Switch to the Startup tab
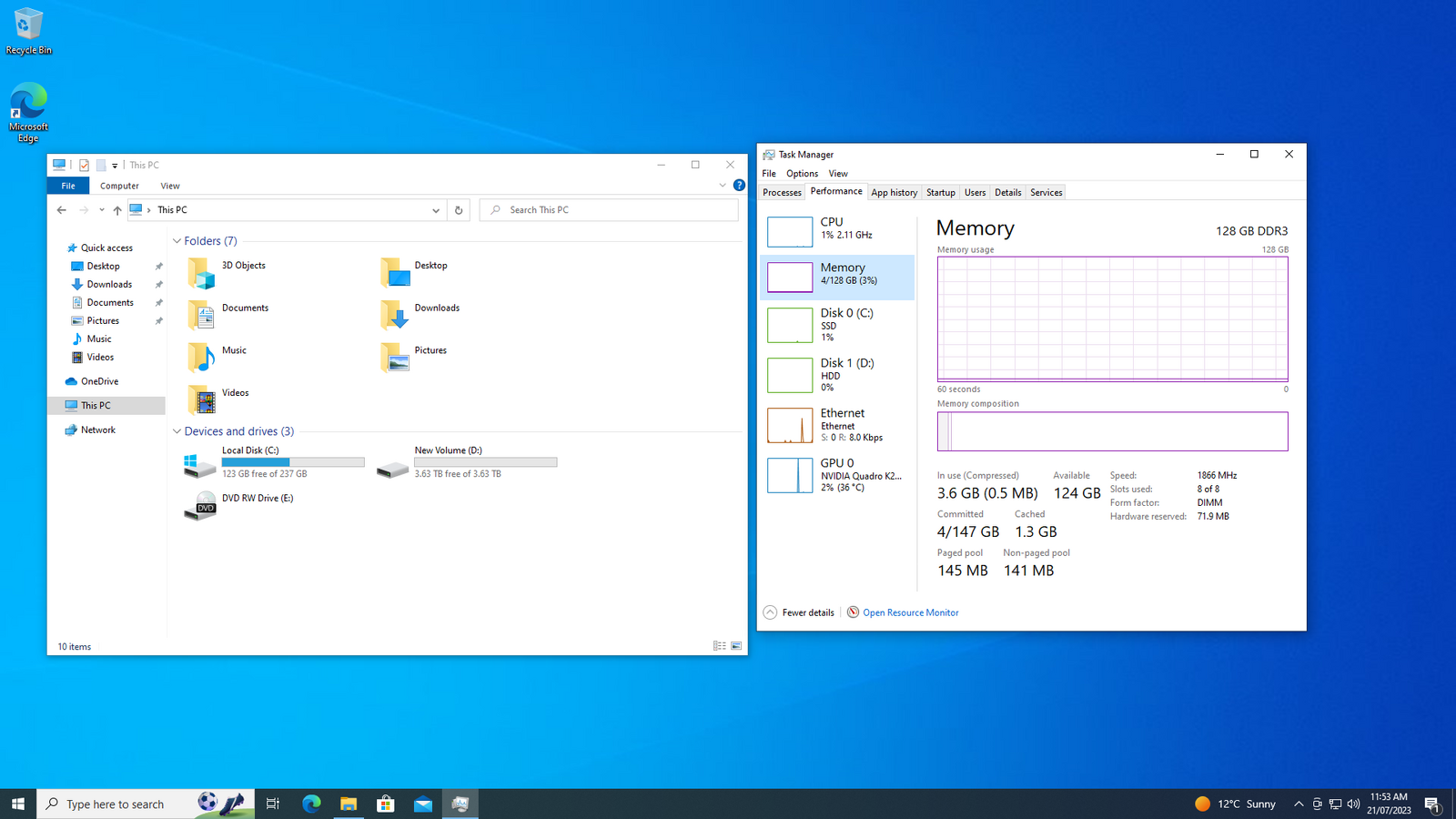Screen dimensions: 1456x819 click(940, 193)
